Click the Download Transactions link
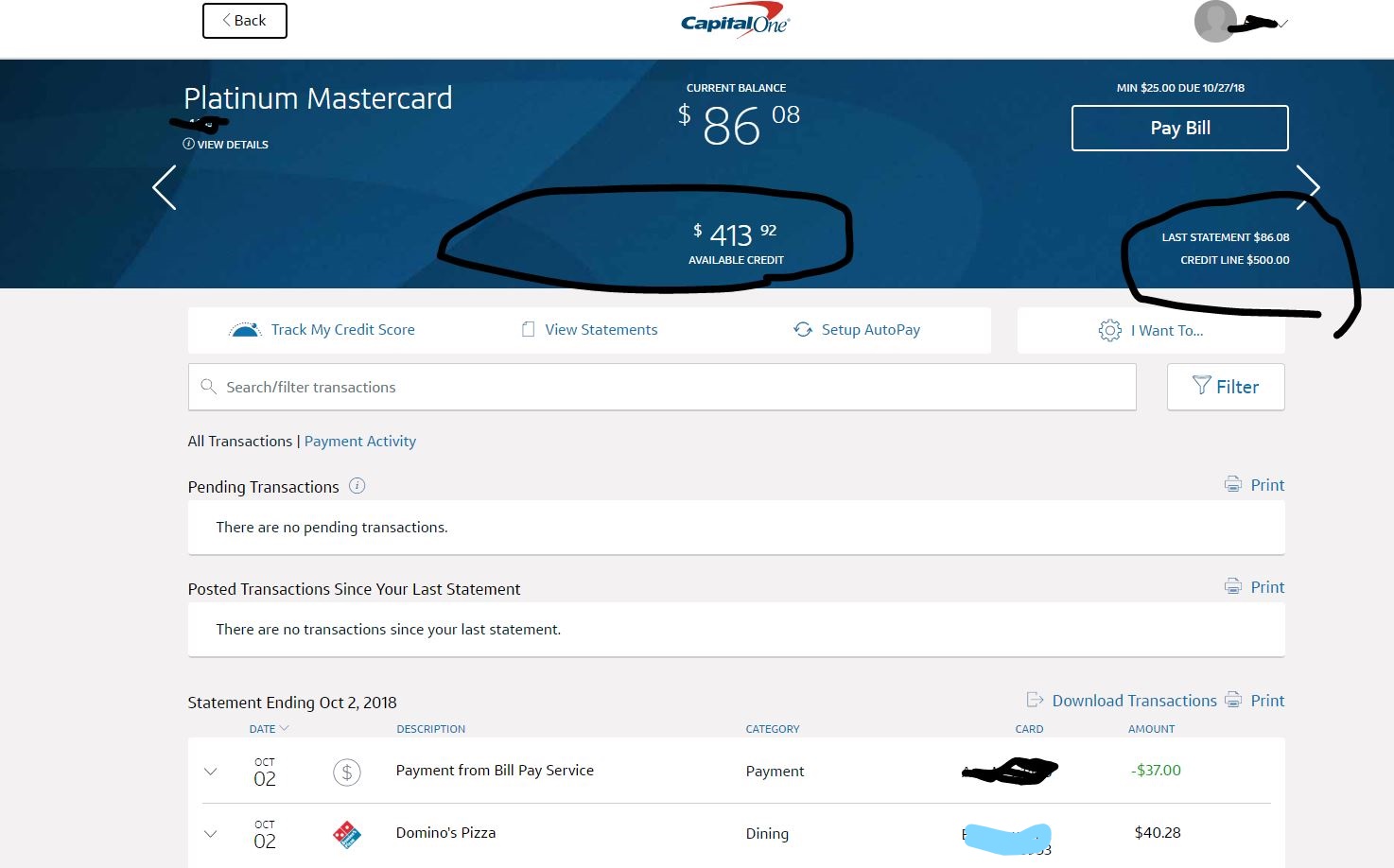Viewport: 1394px width, 868px height. click(1135, 701)
